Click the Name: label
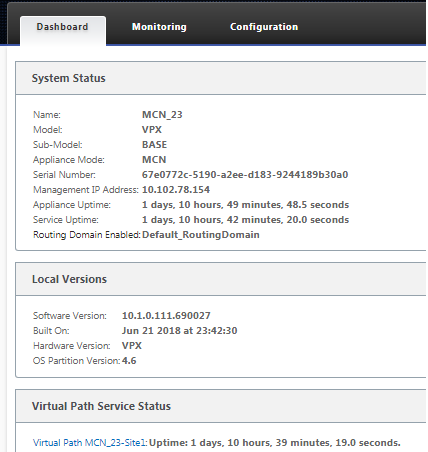 point(47,115)
